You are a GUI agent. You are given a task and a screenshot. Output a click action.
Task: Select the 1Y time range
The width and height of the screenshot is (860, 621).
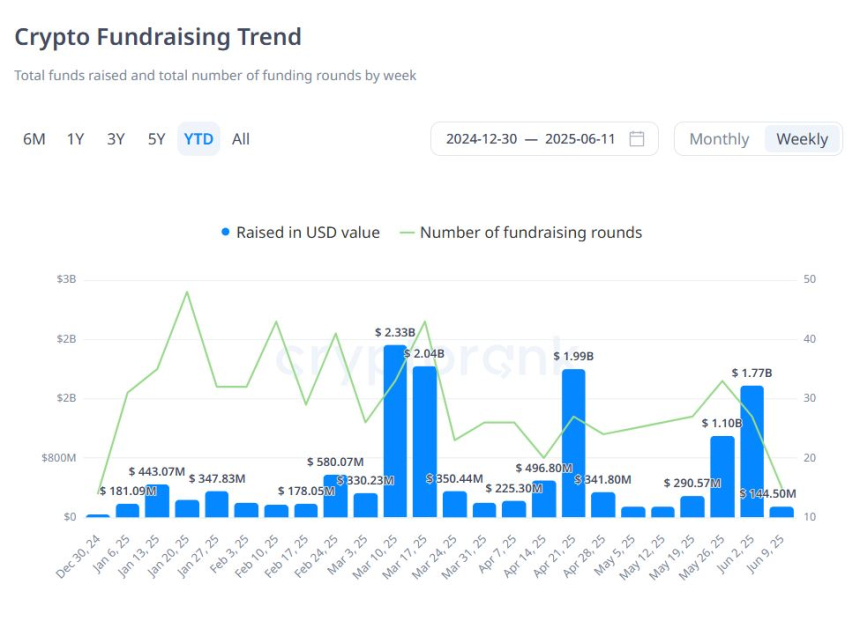[75, 139]
